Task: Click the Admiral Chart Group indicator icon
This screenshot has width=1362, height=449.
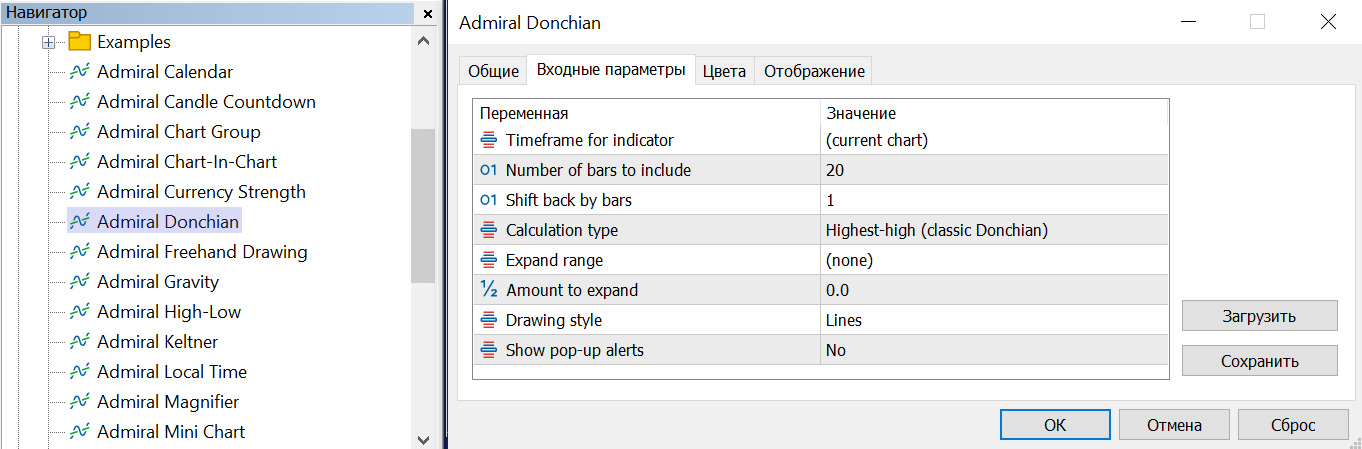Action: pyautogui.click(x=80, y=132)
